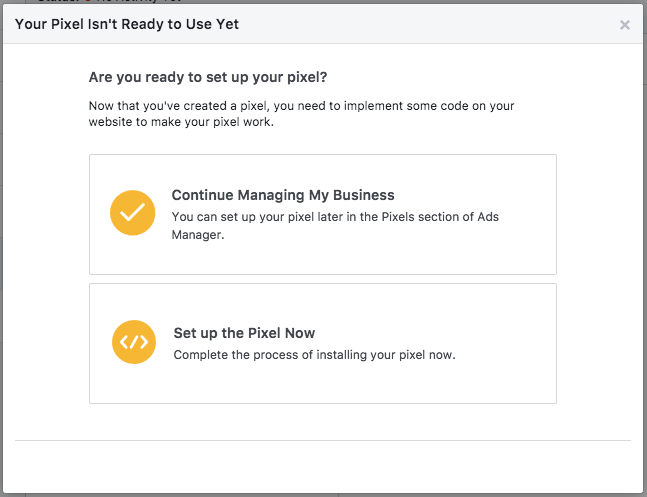Click the "Now that you've created a pixel" line

[x=301, y=105]
